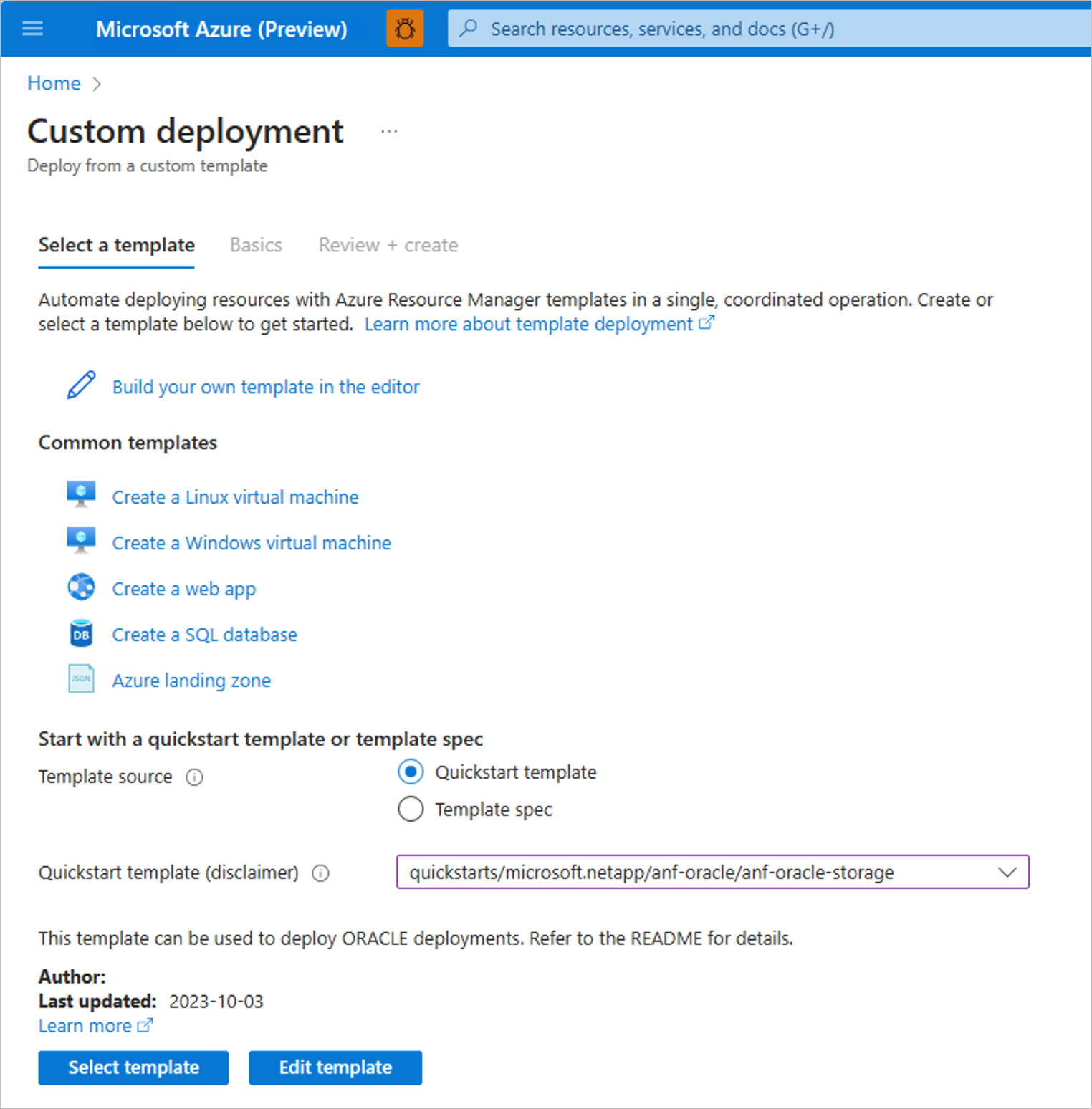Viewport: 1092px width, 1109px height.
Task: Click the web app globe icon
Action: 81,587
